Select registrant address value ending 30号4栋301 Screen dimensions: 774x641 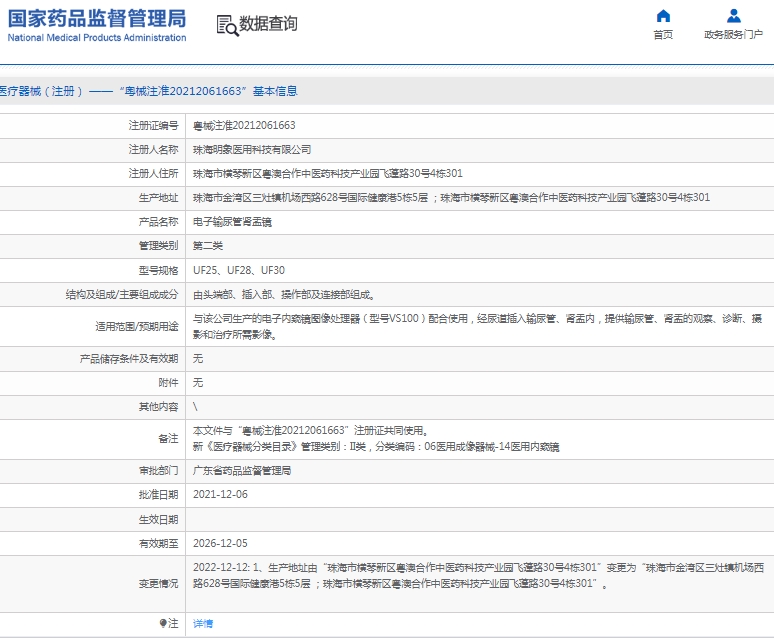point(328,173)
